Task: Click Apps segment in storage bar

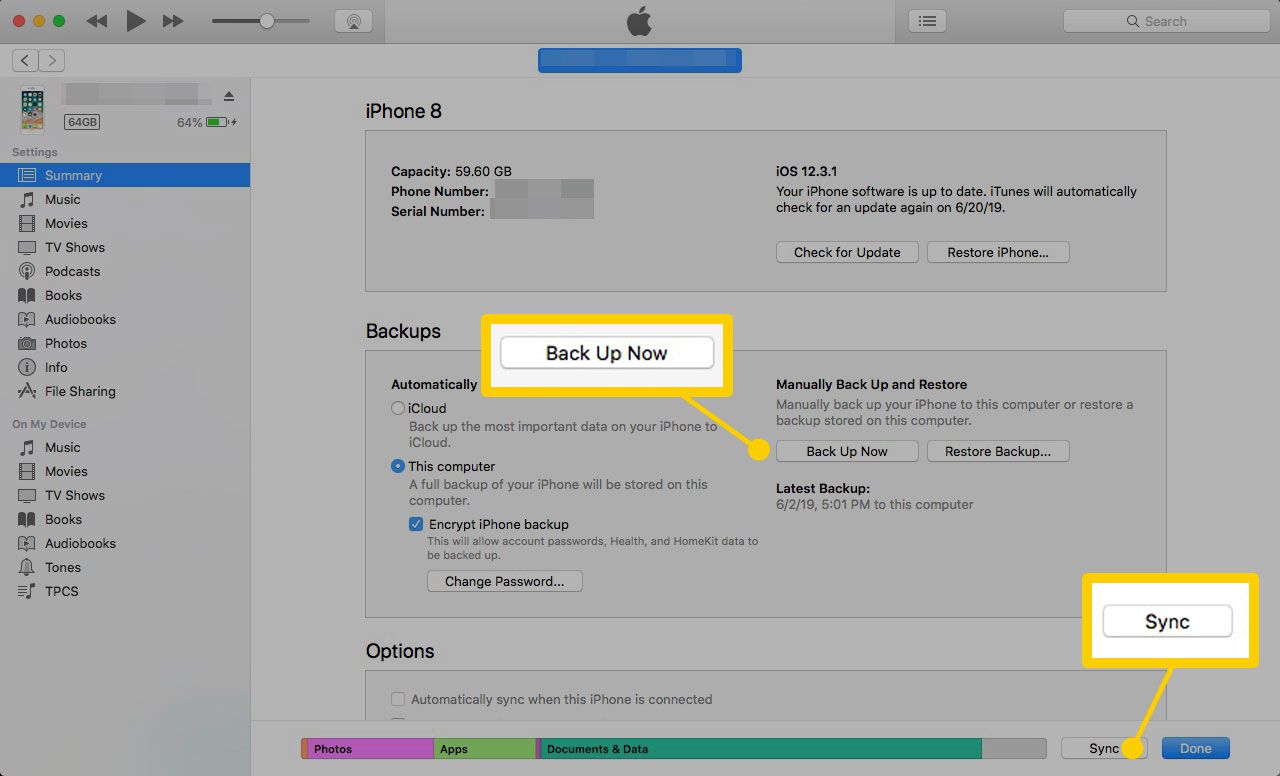Action: (485, 748)
